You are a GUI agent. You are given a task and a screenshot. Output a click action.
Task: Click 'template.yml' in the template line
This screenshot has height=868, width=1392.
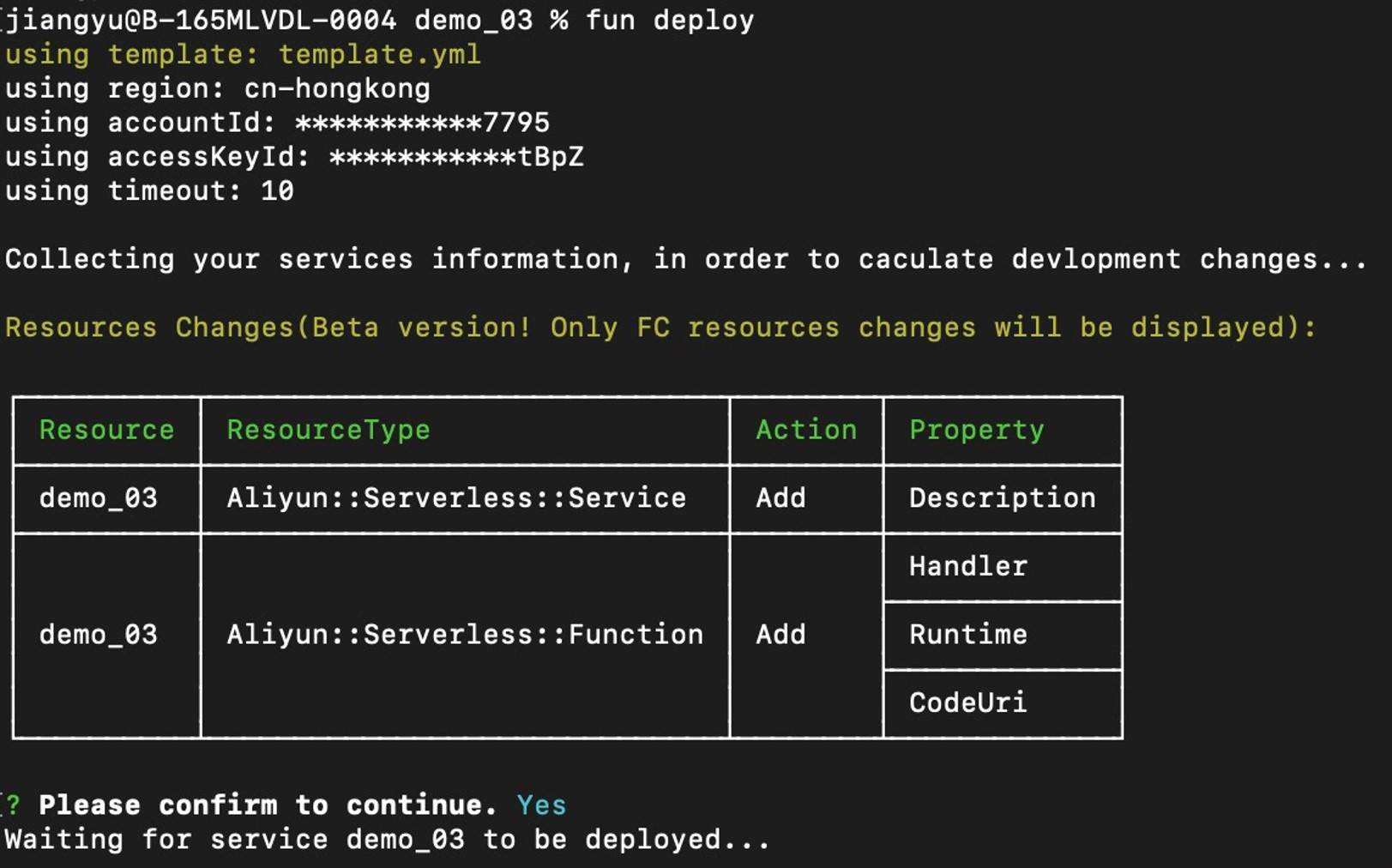(379, 54)
